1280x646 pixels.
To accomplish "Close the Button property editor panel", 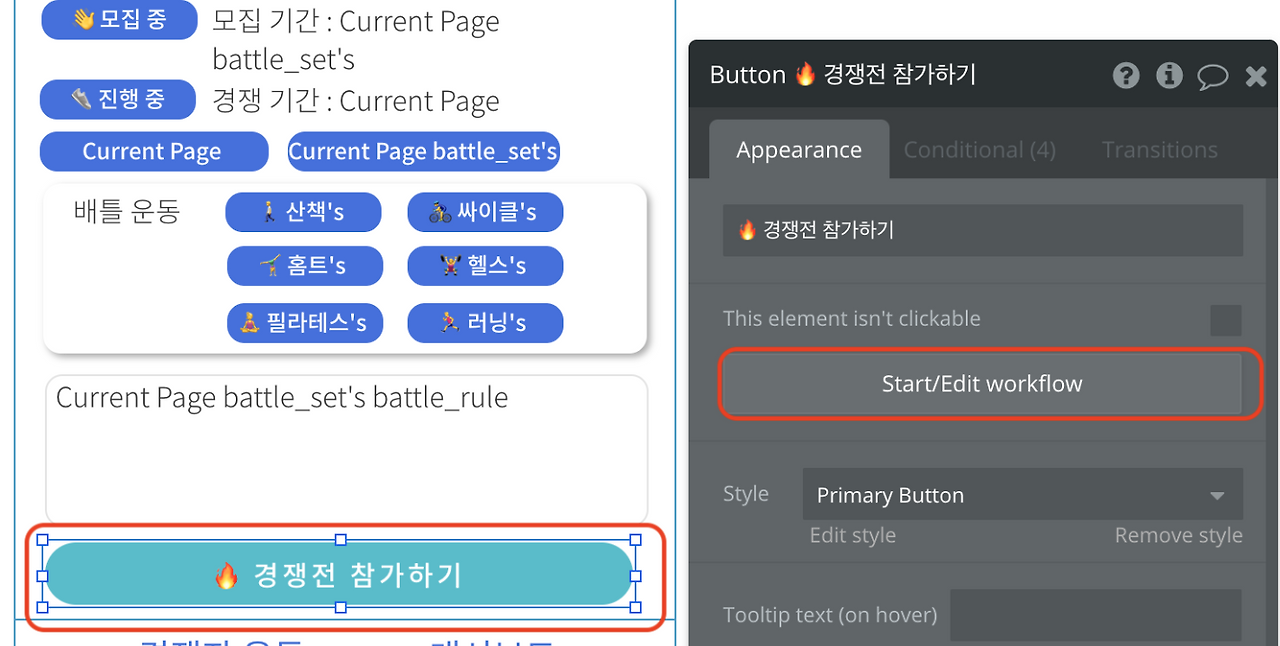I will [1256, 76].
